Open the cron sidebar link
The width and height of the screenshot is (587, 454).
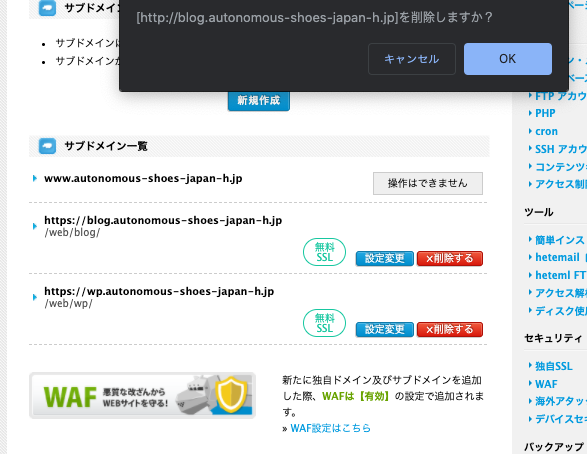[546, 131]
